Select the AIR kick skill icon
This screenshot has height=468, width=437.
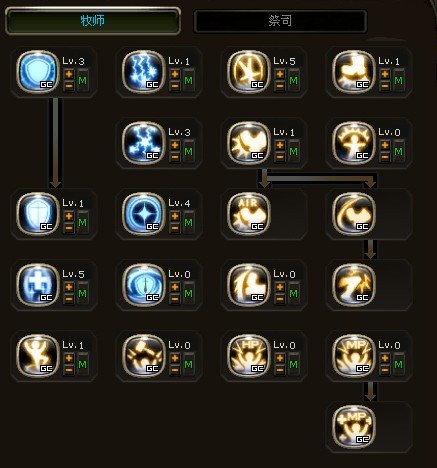pos(248,214)
